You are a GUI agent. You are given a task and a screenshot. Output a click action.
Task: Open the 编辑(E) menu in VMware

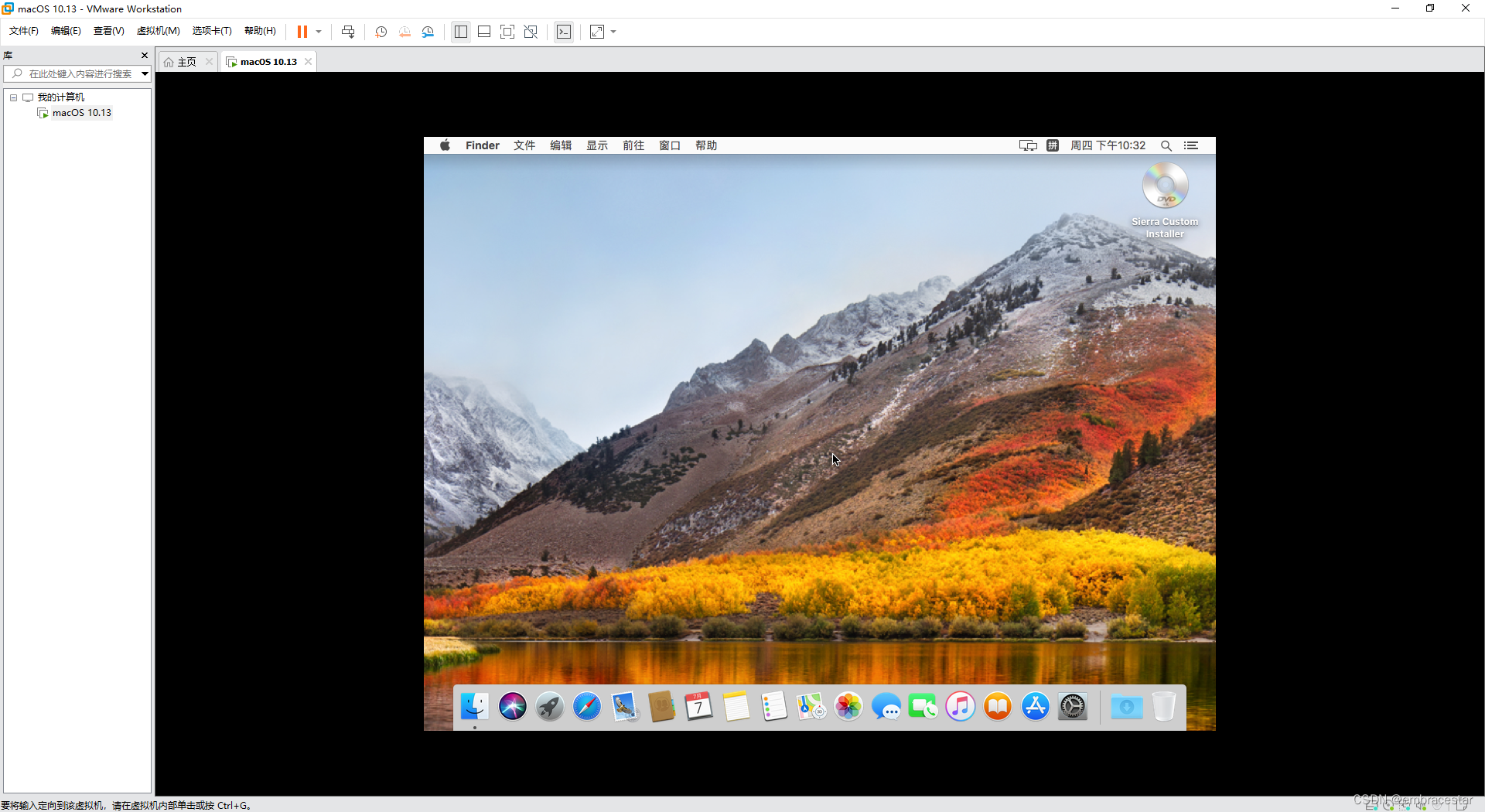(x=66, y=31)
